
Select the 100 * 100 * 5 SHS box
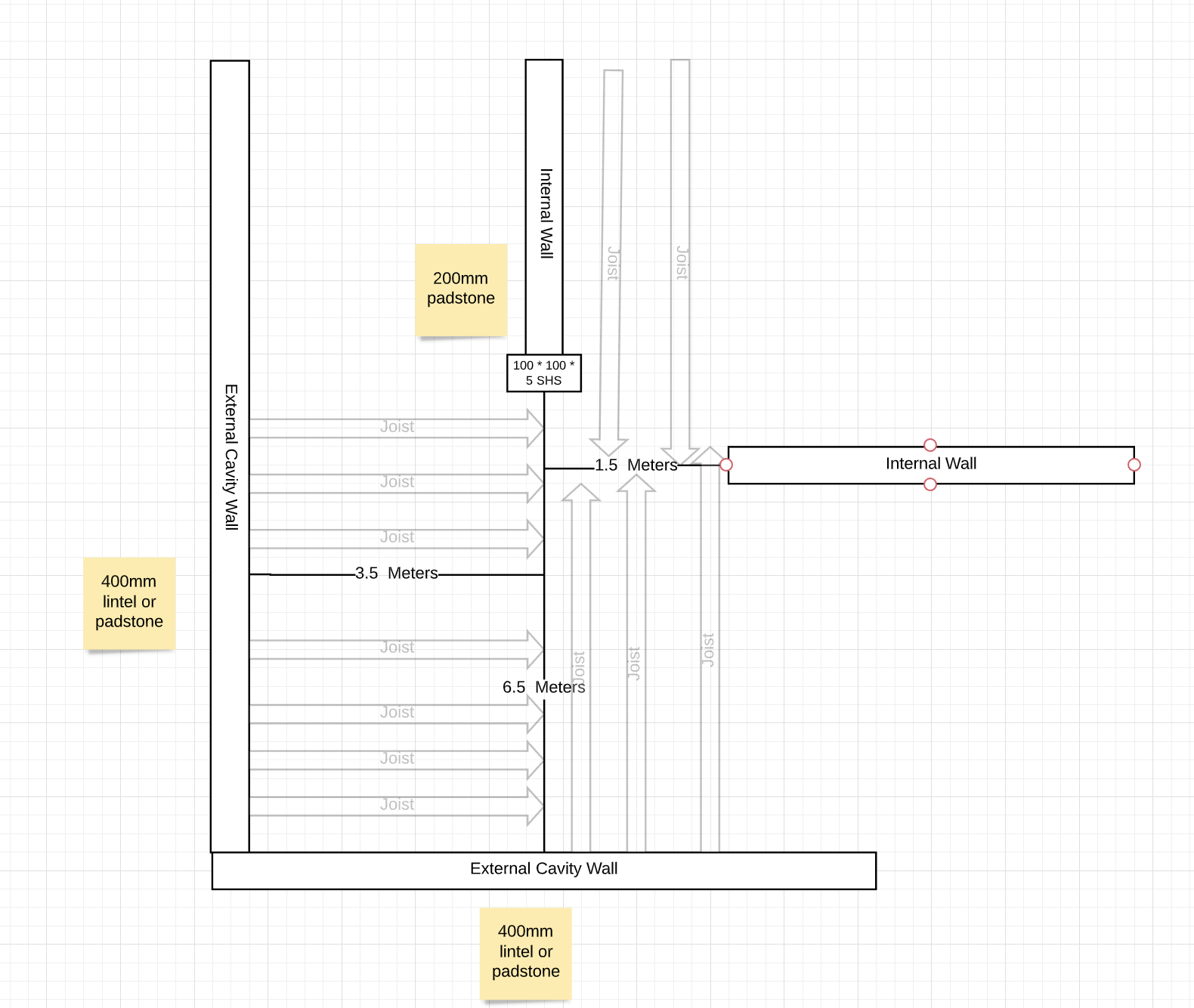click(544, 373)
